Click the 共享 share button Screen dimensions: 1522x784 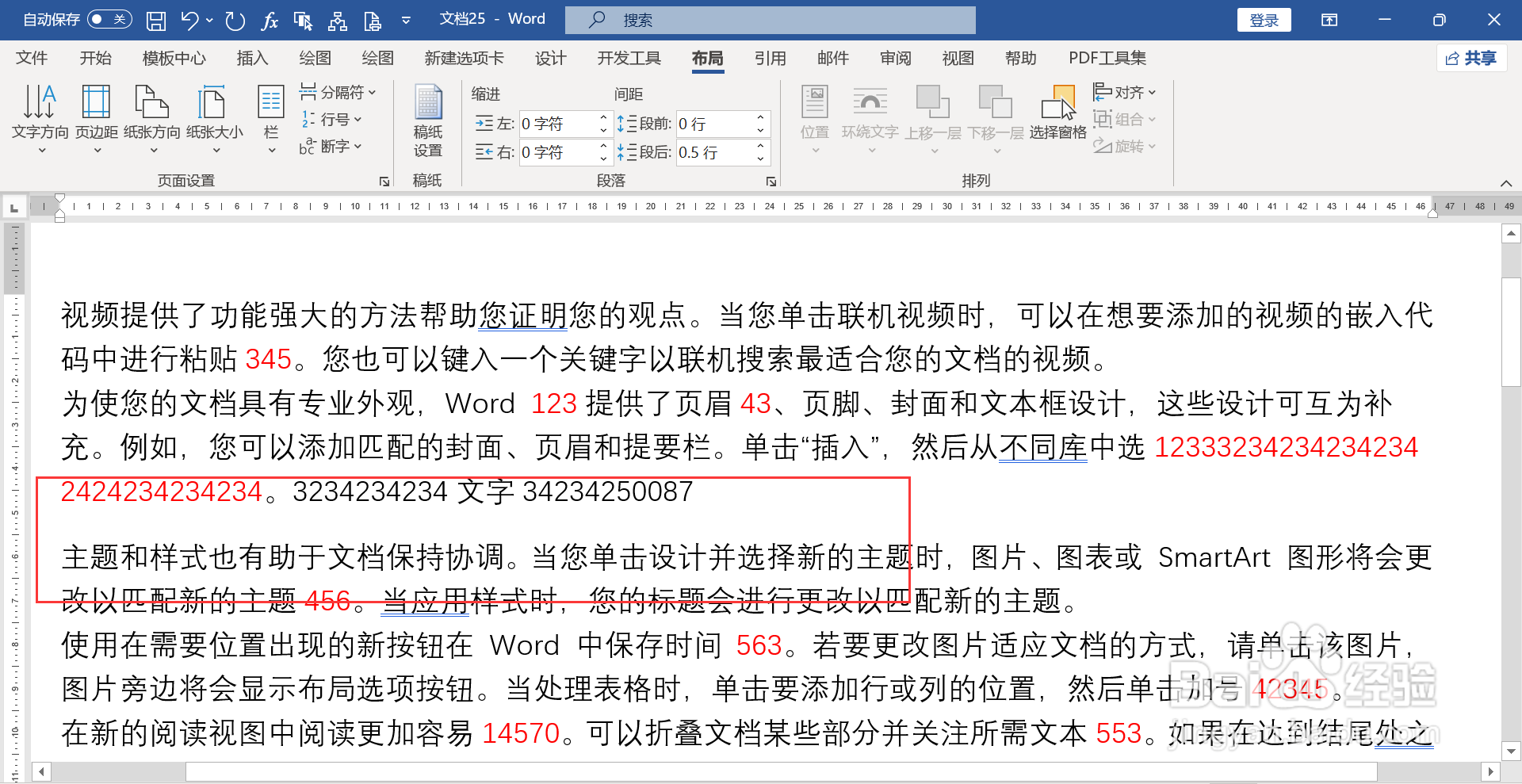[x=1471, y=58]
